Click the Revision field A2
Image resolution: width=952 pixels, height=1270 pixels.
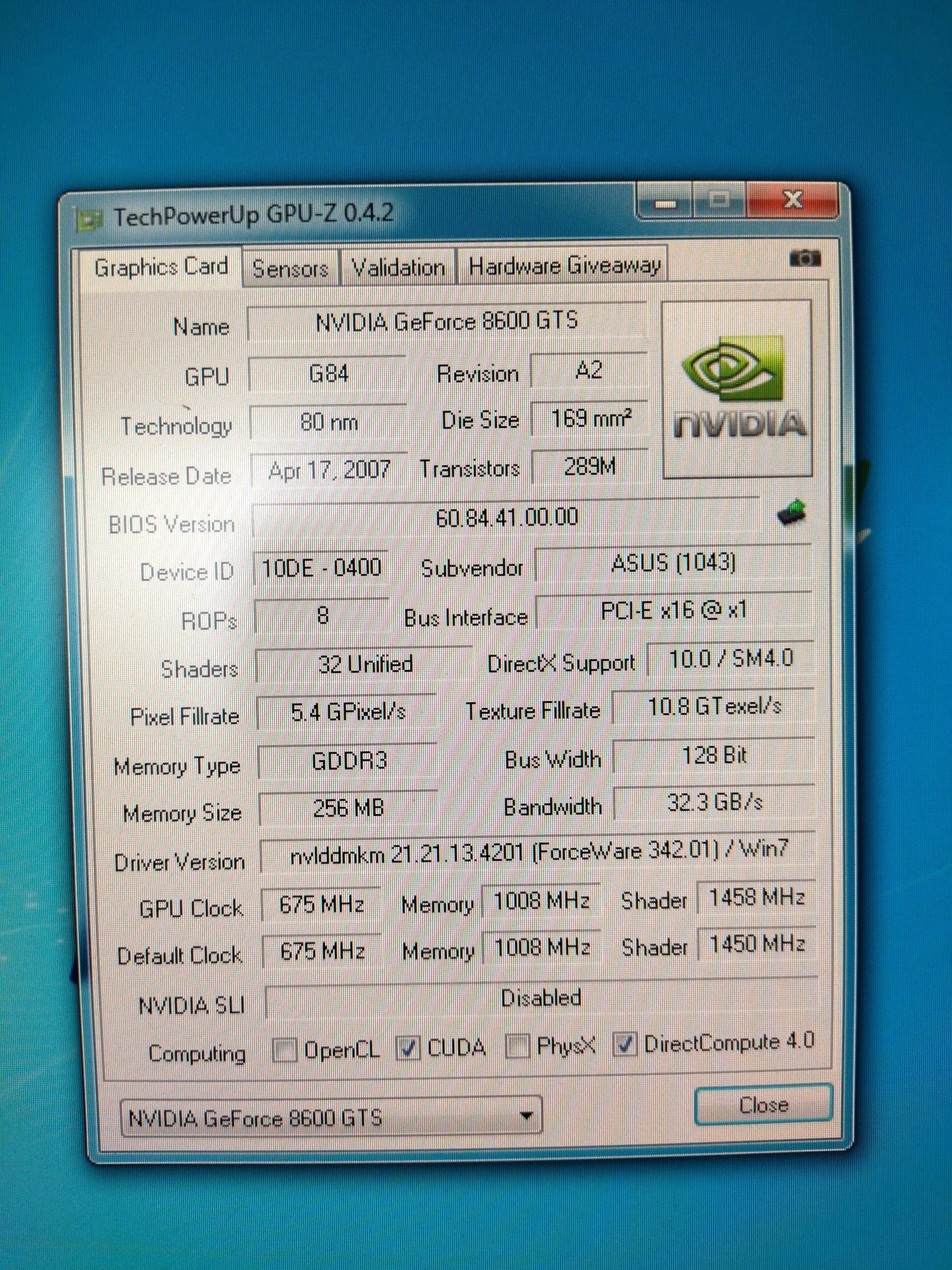pos(588,370)
